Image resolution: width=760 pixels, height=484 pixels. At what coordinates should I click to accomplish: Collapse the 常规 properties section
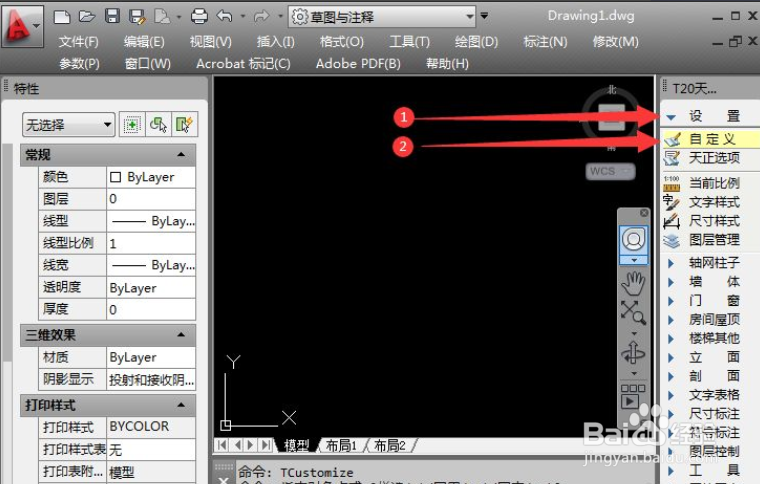click(x=181, y=155)
